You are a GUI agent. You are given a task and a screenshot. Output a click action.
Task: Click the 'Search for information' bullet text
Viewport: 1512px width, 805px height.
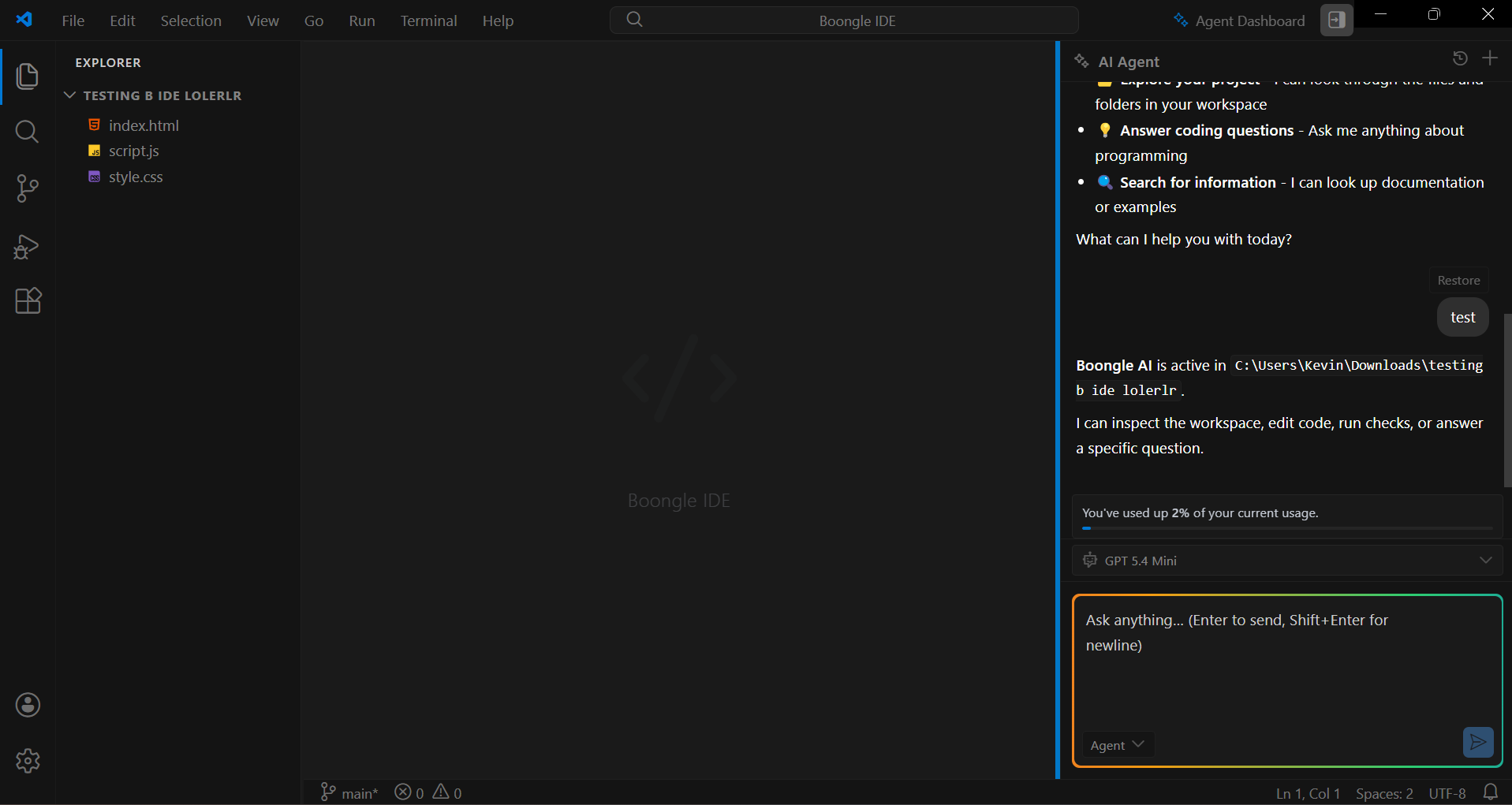[x=1197, y=182]
